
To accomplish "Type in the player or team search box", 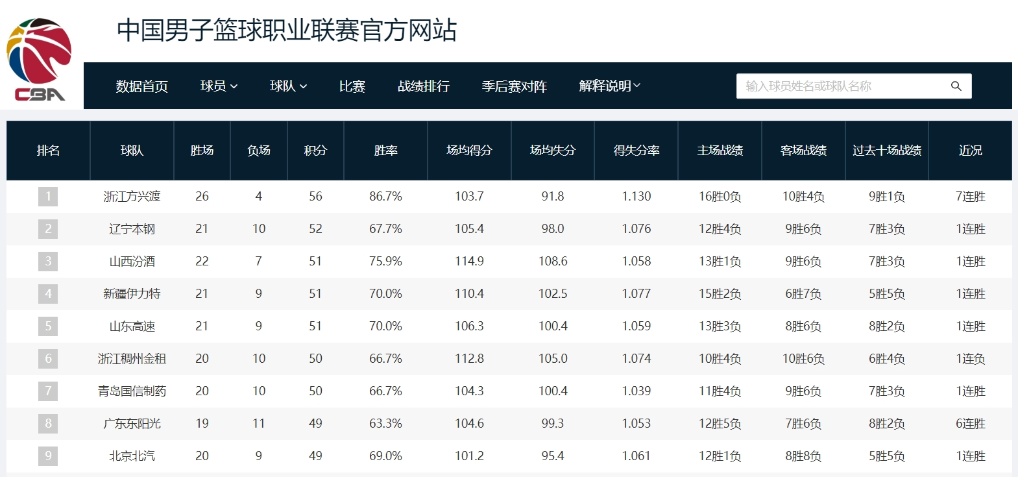I will tap(840, 86).
